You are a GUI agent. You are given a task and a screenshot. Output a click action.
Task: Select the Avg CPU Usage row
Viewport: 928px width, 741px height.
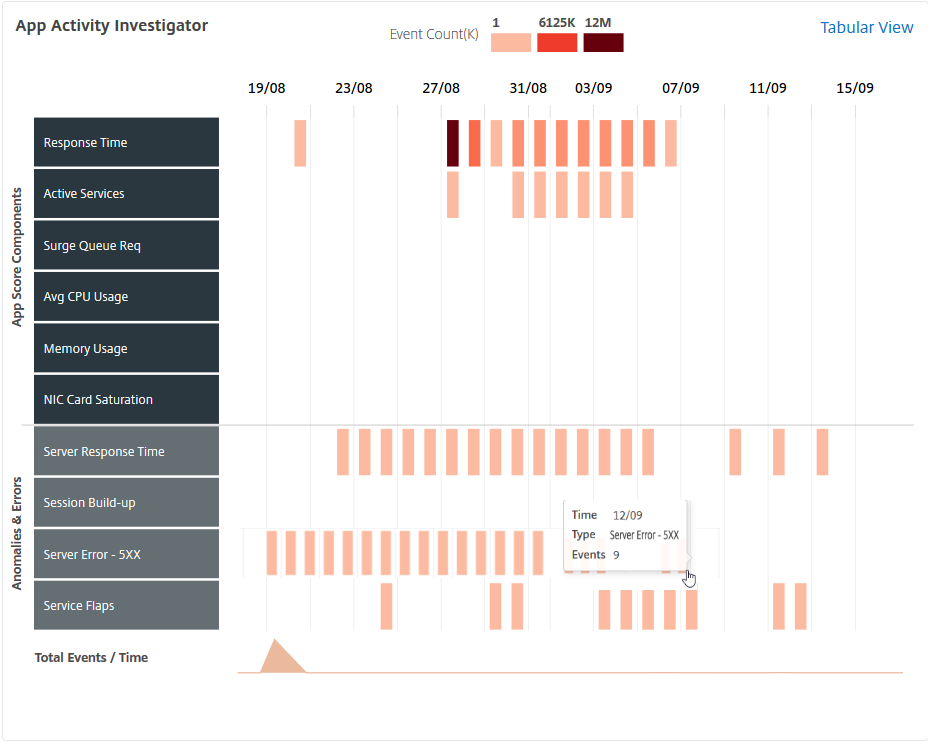pos(127,297)
